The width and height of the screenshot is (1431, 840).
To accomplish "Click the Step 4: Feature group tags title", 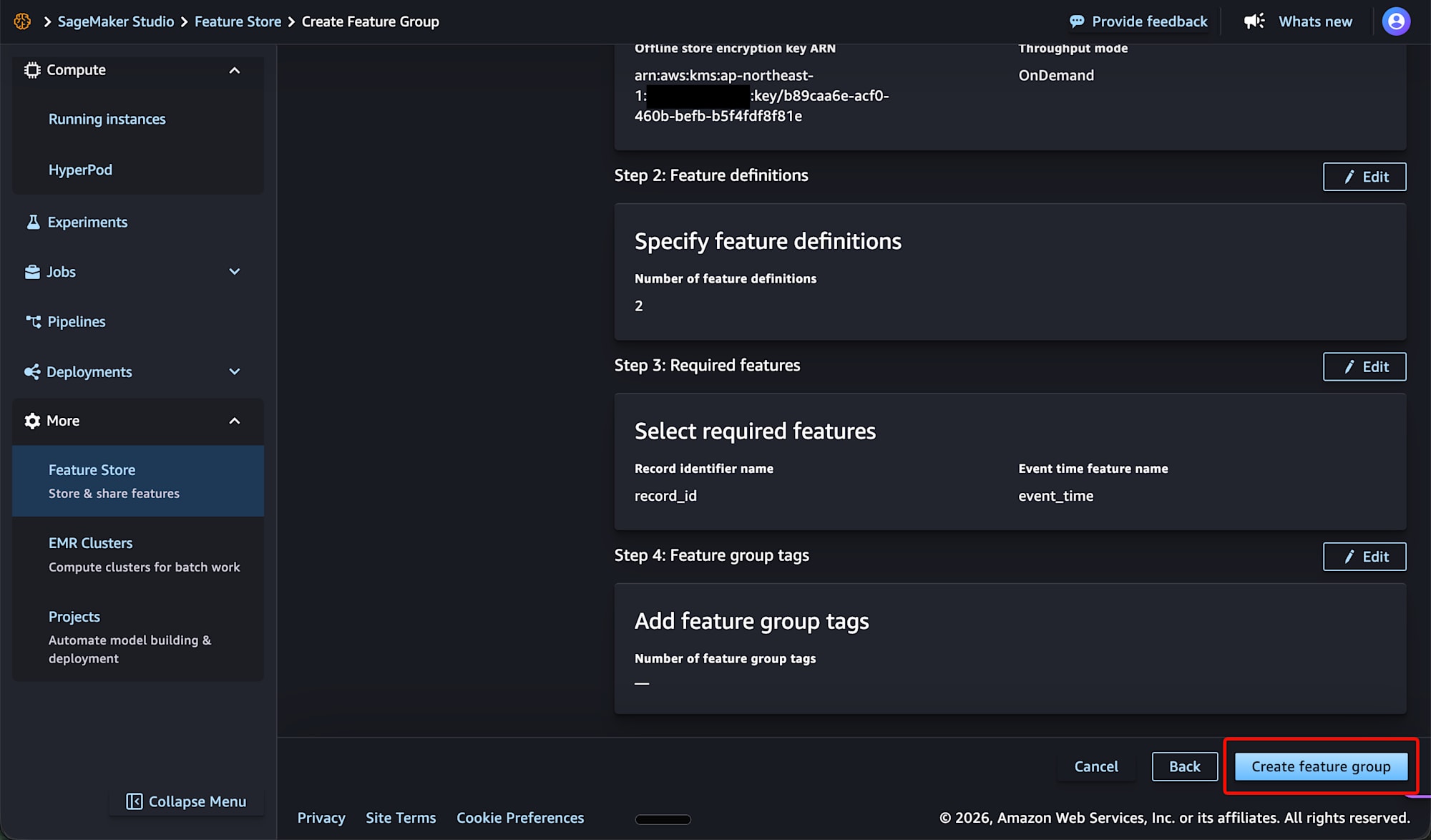I will click(712, 555).
